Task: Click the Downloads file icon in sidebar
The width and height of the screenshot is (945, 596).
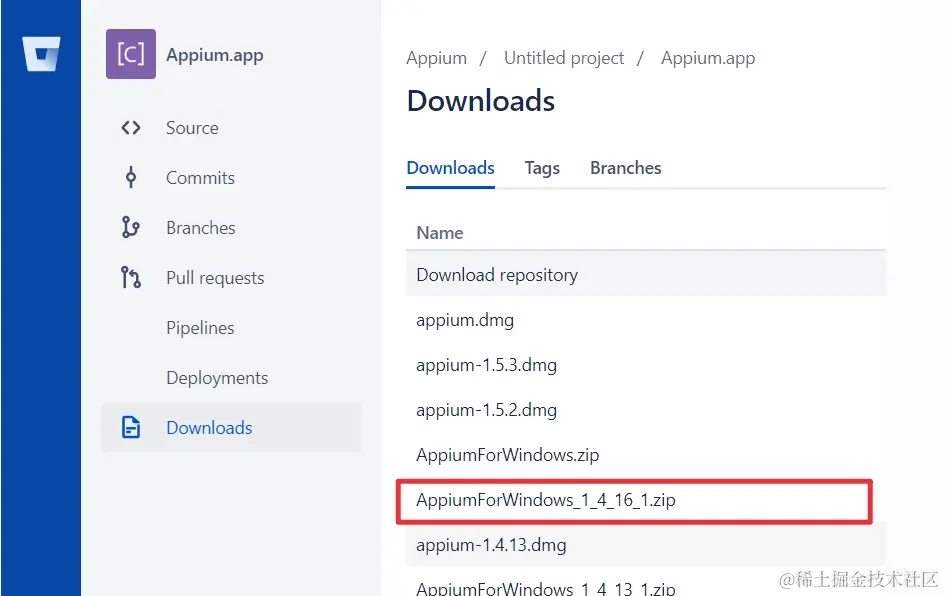Action: [131, 427]
